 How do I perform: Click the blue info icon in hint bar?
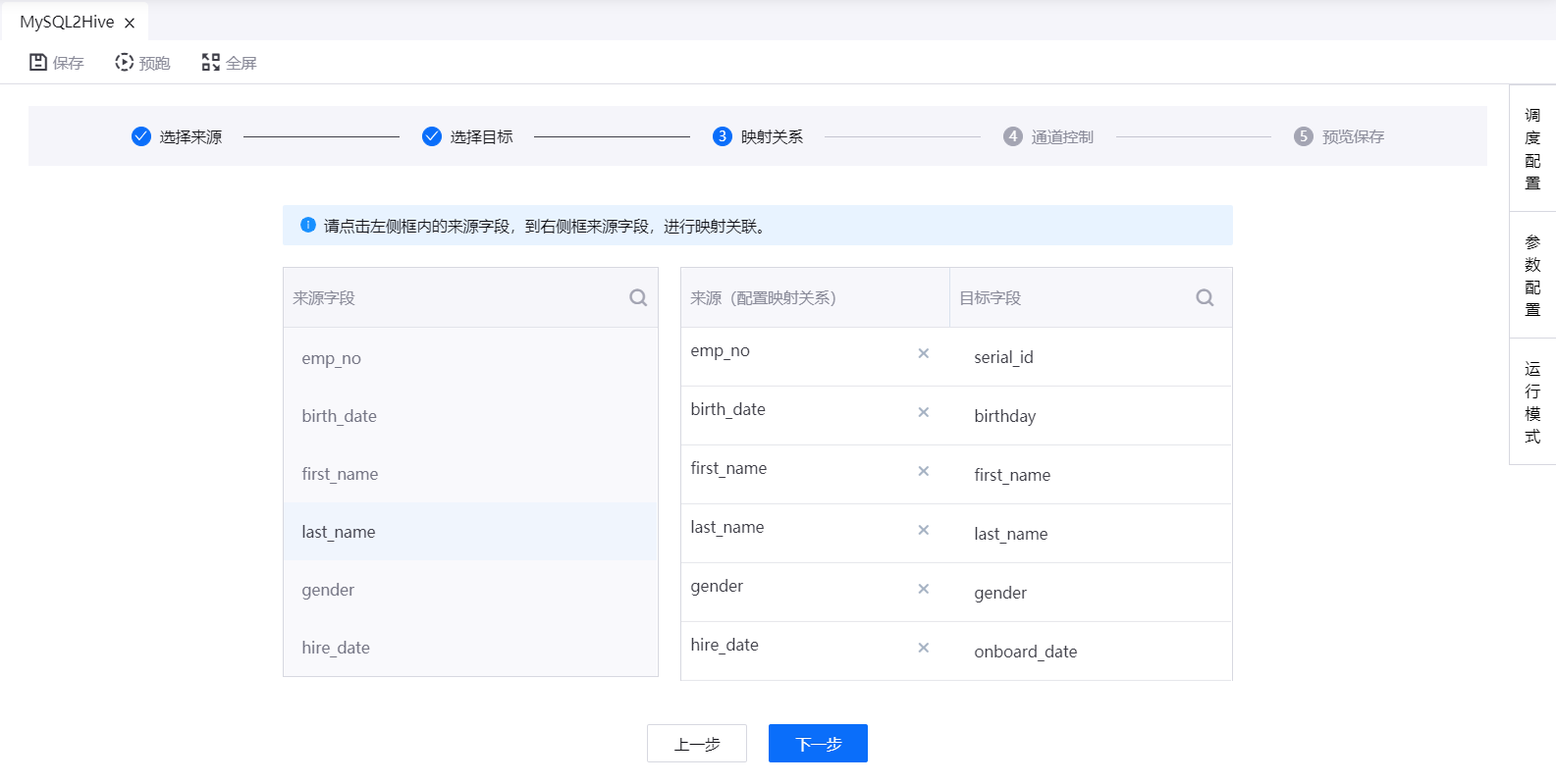click(x=307, y=225)
